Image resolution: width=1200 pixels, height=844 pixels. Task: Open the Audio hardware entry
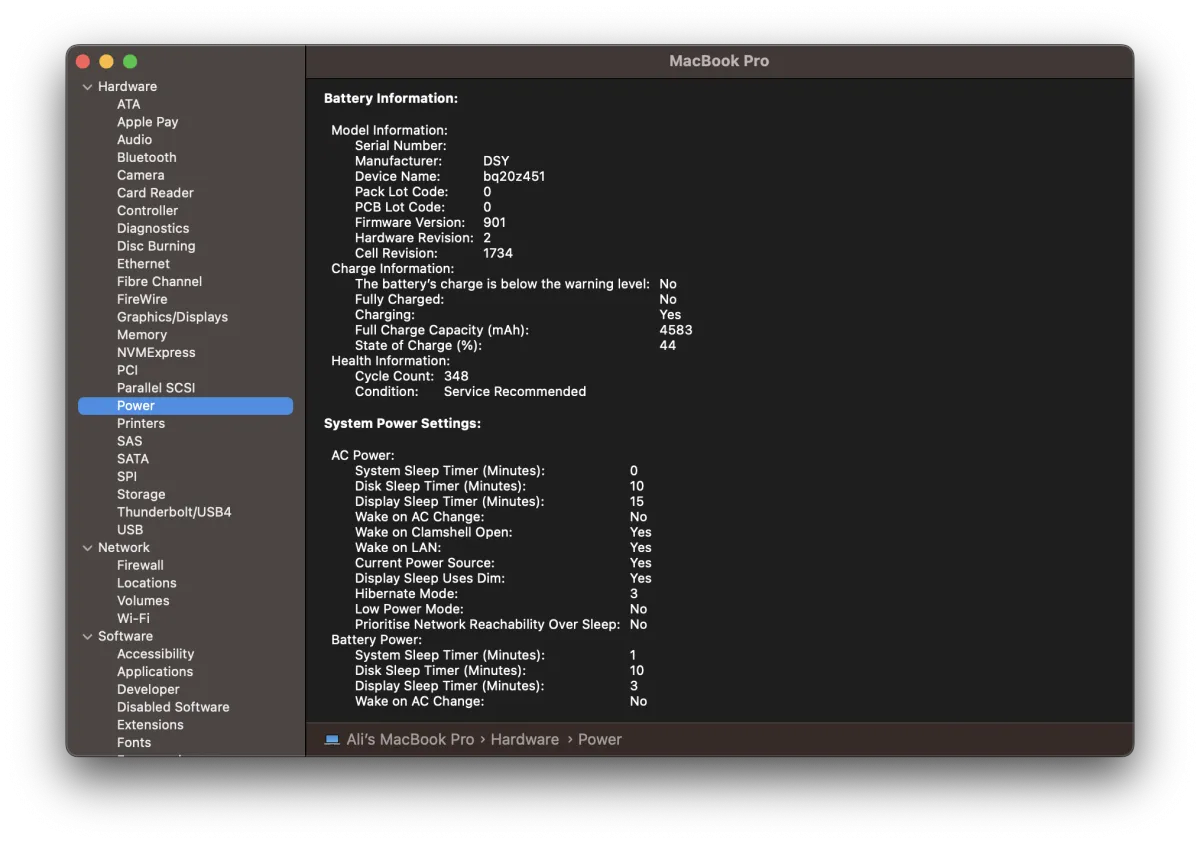click(134, 140)
